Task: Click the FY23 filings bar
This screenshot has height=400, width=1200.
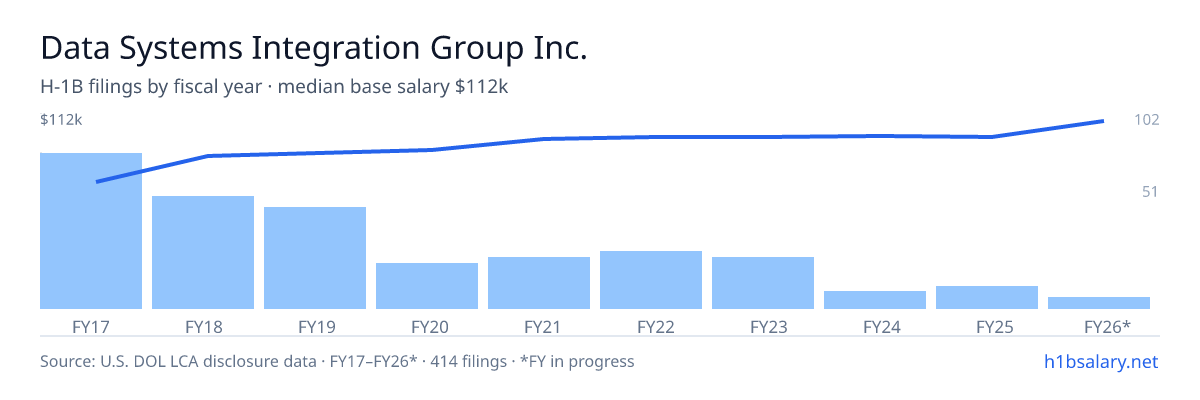Action: pos(763,283)
